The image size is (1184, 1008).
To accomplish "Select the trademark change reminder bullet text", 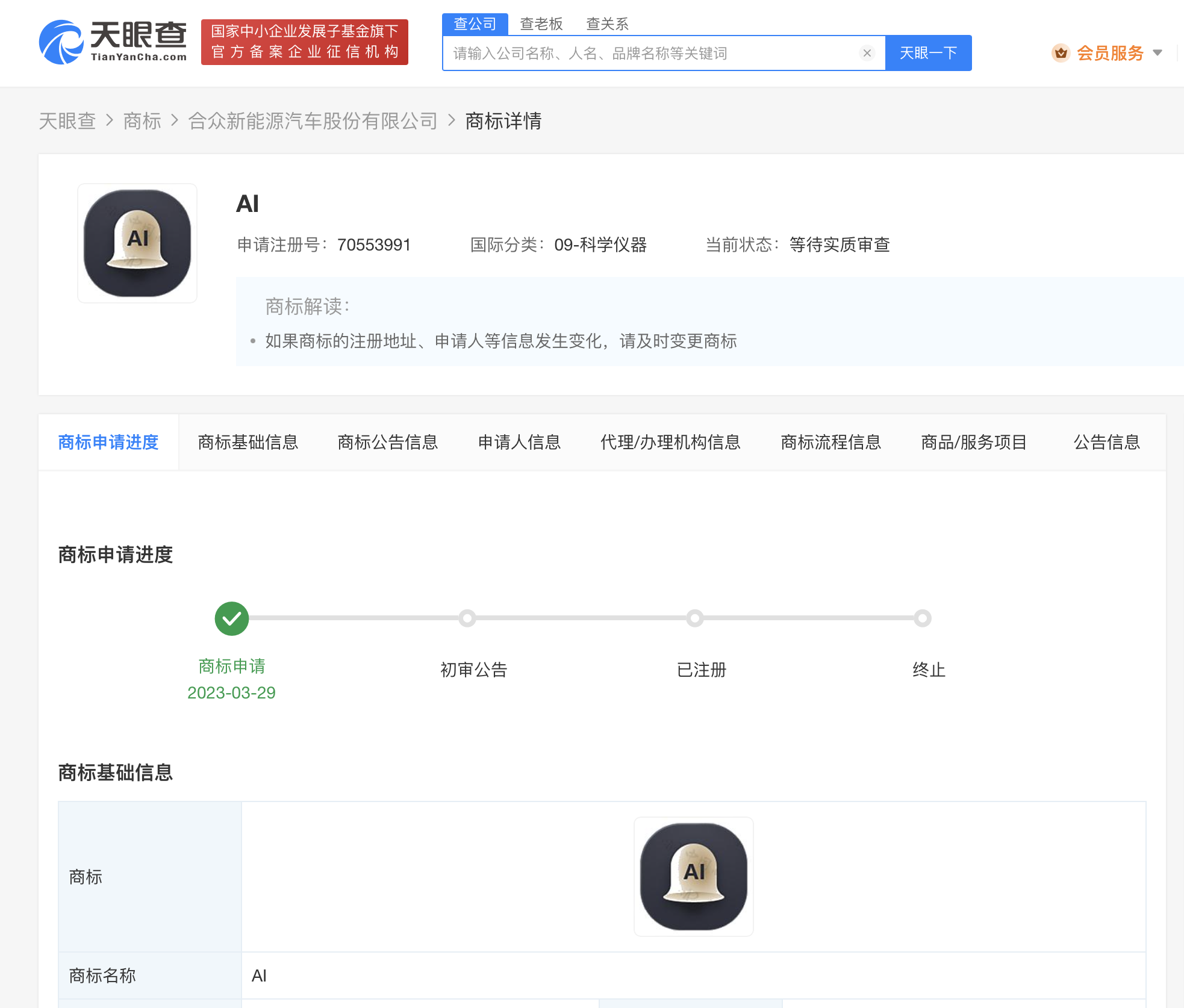I will coord(501,341).
